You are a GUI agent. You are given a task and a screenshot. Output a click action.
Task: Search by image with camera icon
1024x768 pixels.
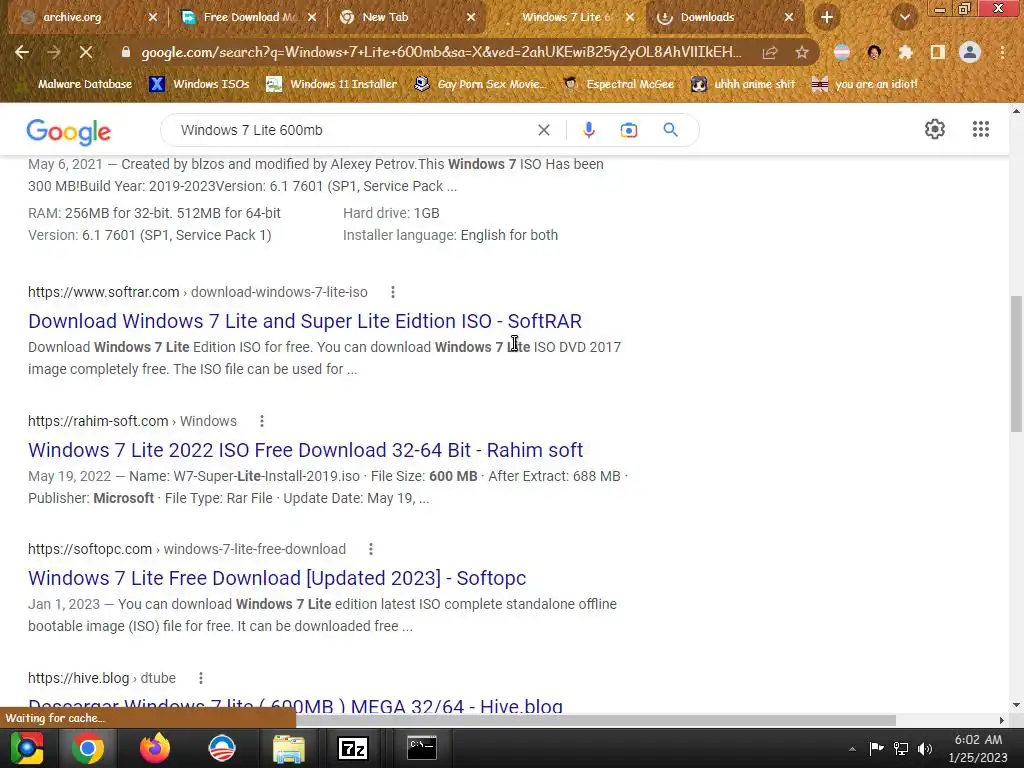[629, 130]
